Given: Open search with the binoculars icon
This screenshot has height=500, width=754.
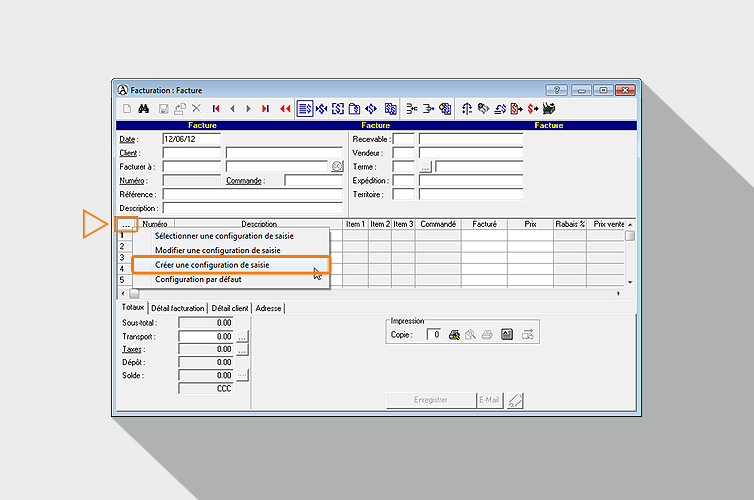Looking at the screenshot, I should tap(143, 109).
